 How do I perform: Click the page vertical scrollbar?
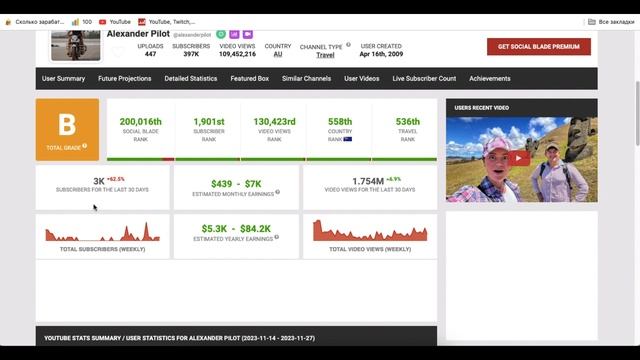tap(637, 113)
